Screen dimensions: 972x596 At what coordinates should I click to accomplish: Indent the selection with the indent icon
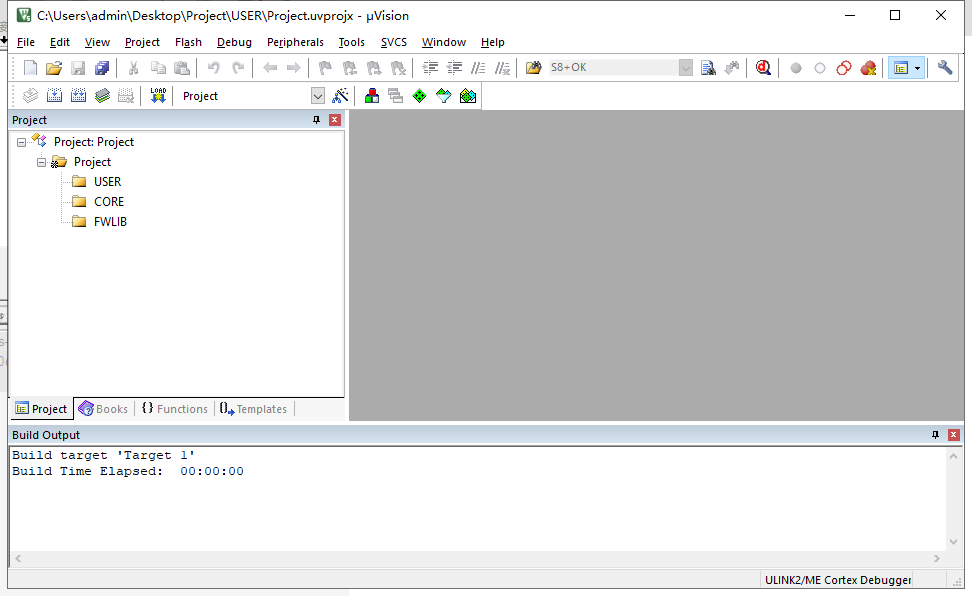click(x=430, y=68)
